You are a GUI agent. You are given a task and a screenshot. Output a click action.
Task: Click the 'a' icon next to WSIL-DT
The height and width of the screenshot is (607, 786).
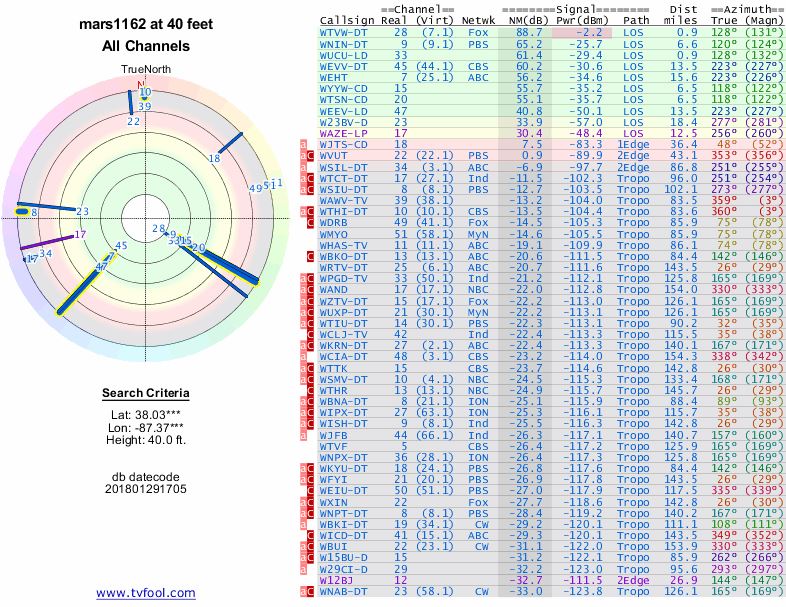point(304,167)
